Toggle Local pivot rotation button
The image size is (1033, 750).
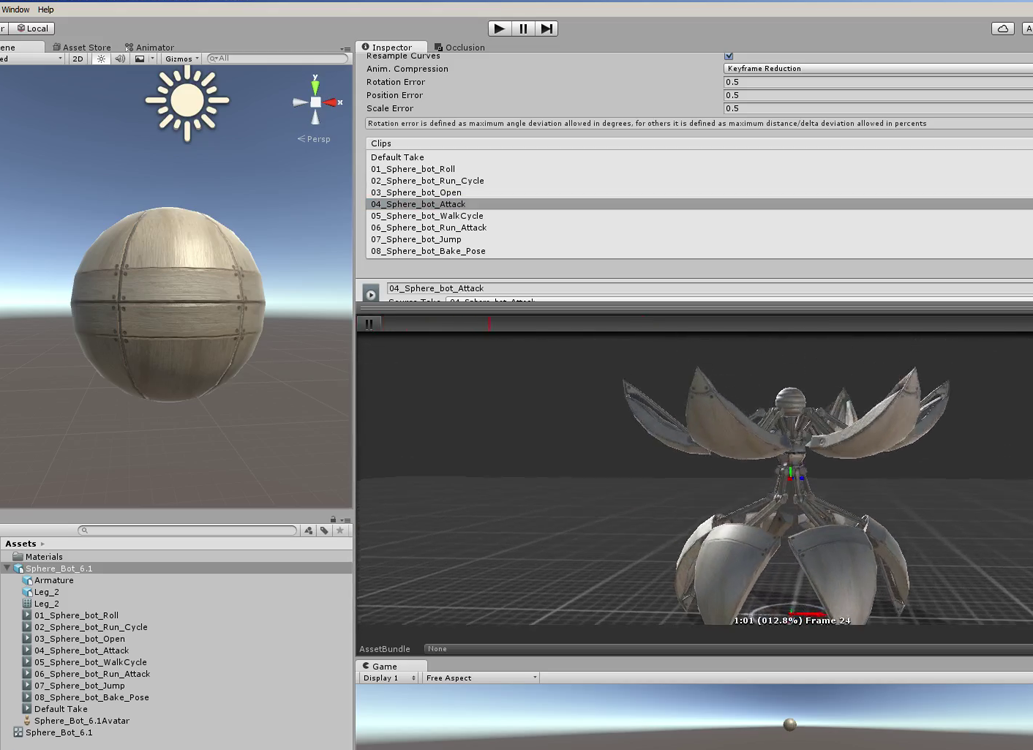coord(31,29)
